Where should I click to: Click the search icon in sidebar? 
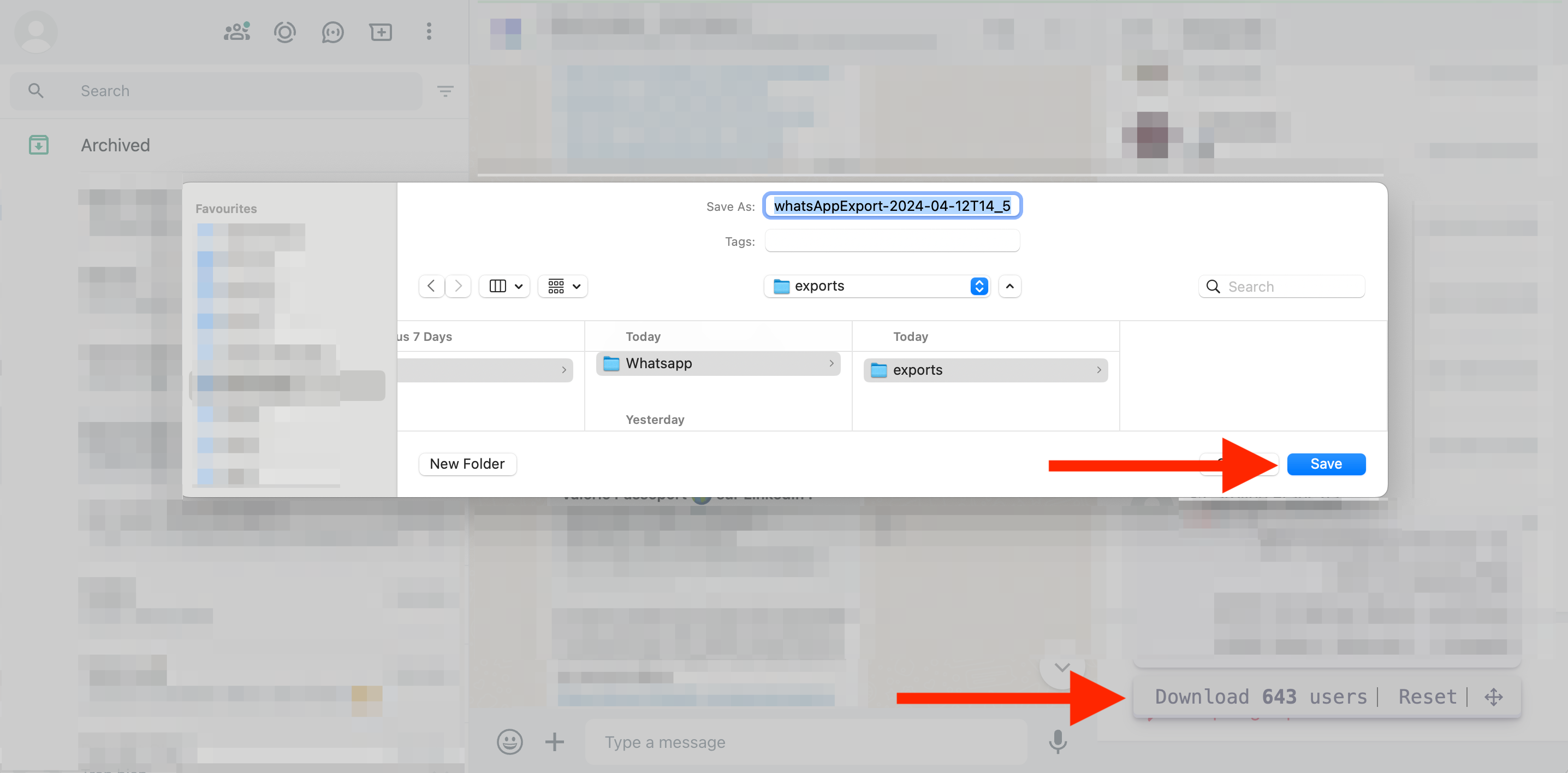36,91
